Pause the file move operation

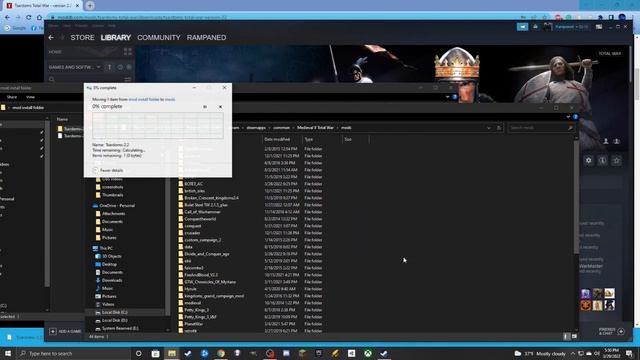(x=205, y=107)
